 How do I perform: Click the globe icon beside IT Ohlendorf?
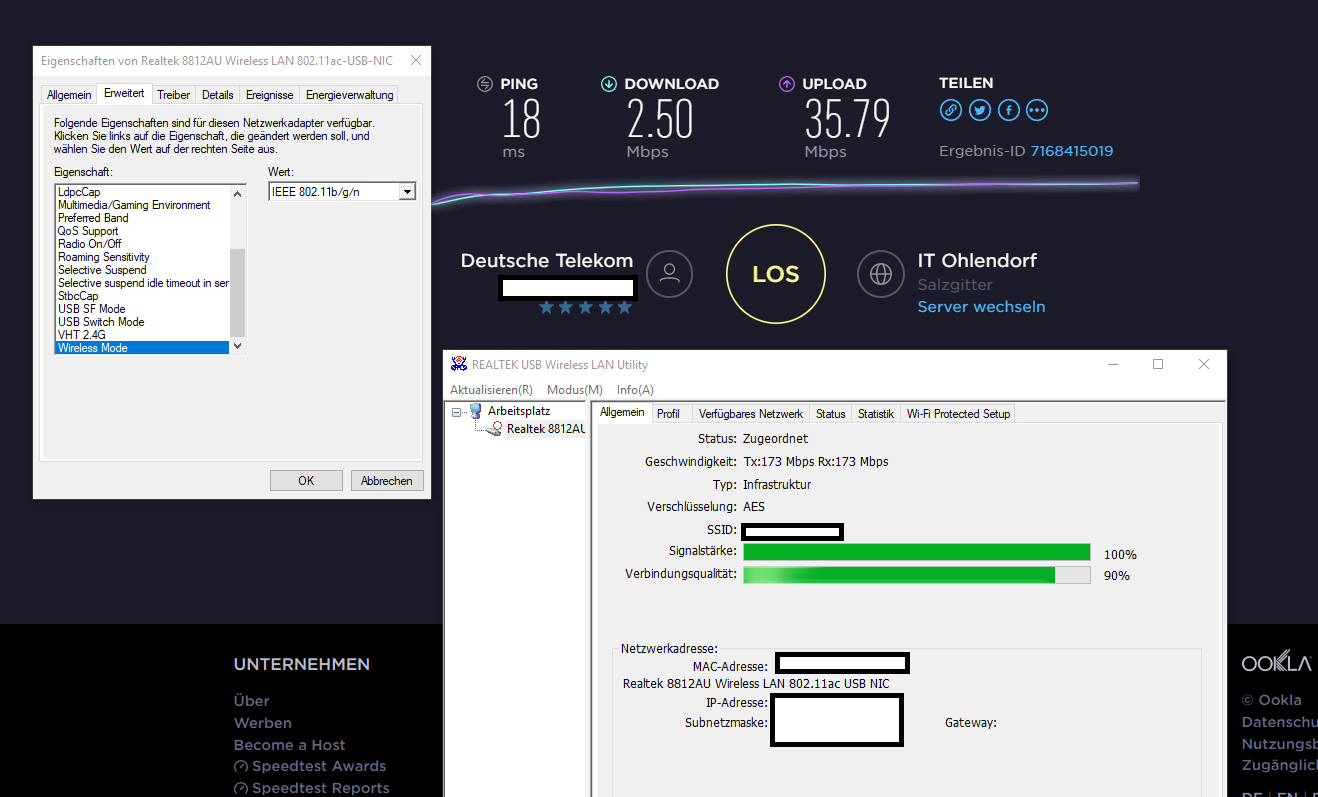click(881, 273)
